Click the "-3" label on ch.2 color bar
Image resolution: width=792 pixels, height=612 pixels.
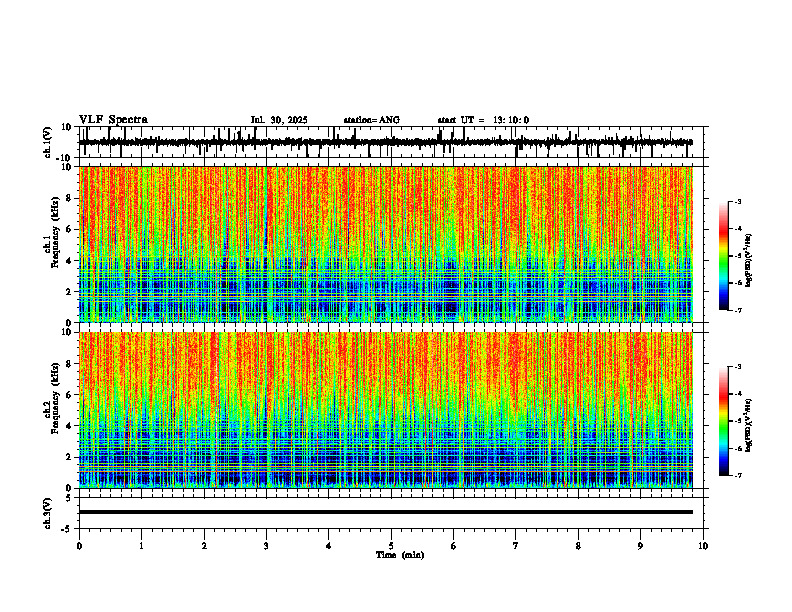click(x=738, y=367)
